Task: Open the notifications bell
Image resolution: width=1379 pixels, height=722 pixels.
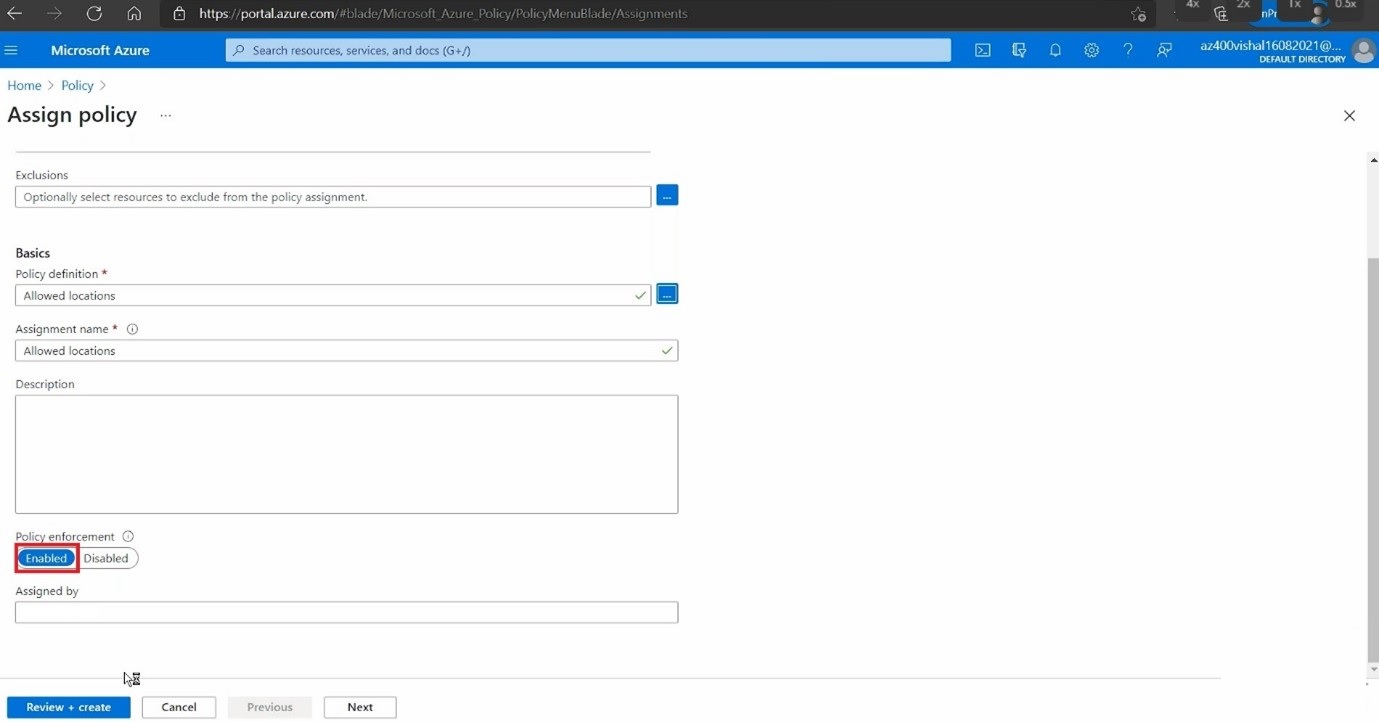Action: (1055, 50)
